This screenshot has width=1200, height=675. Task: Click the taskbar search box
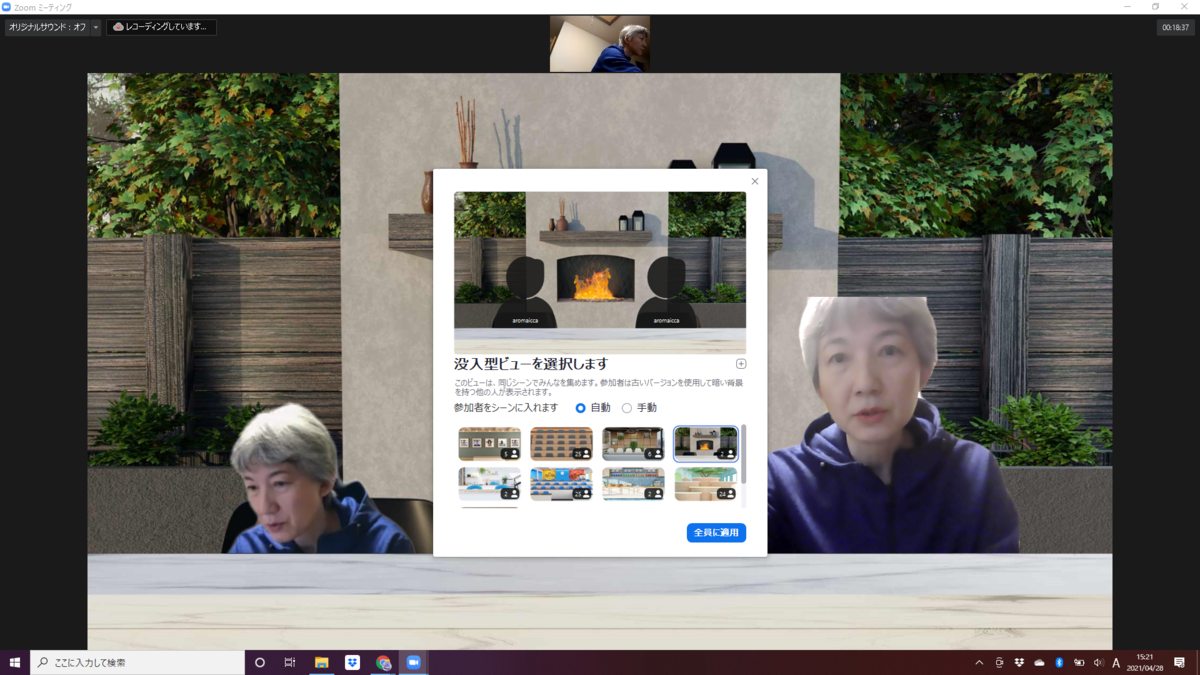click(137, 662)
